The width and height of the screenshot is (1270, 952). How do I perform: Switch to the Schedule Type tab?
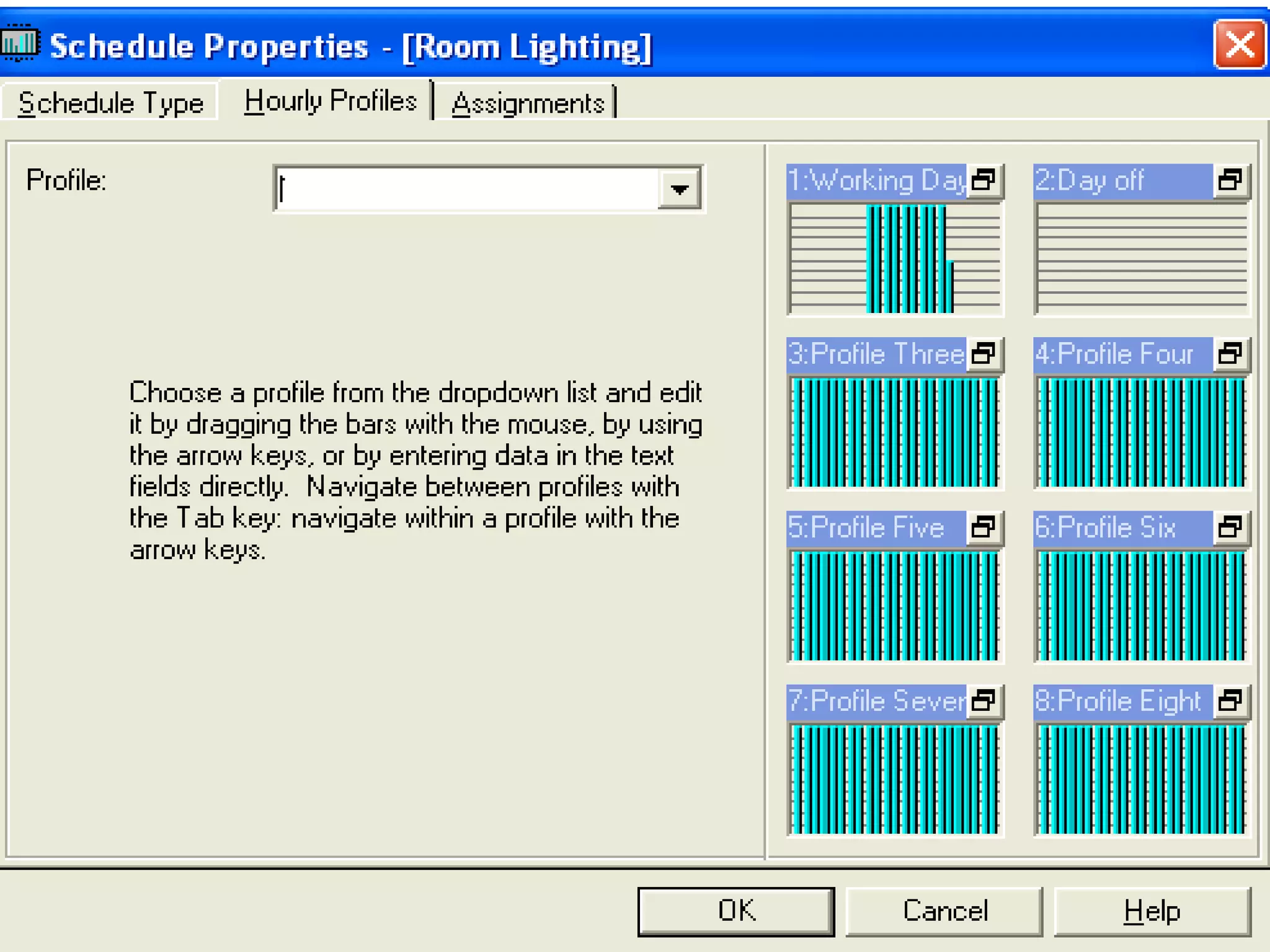(110, 103)
